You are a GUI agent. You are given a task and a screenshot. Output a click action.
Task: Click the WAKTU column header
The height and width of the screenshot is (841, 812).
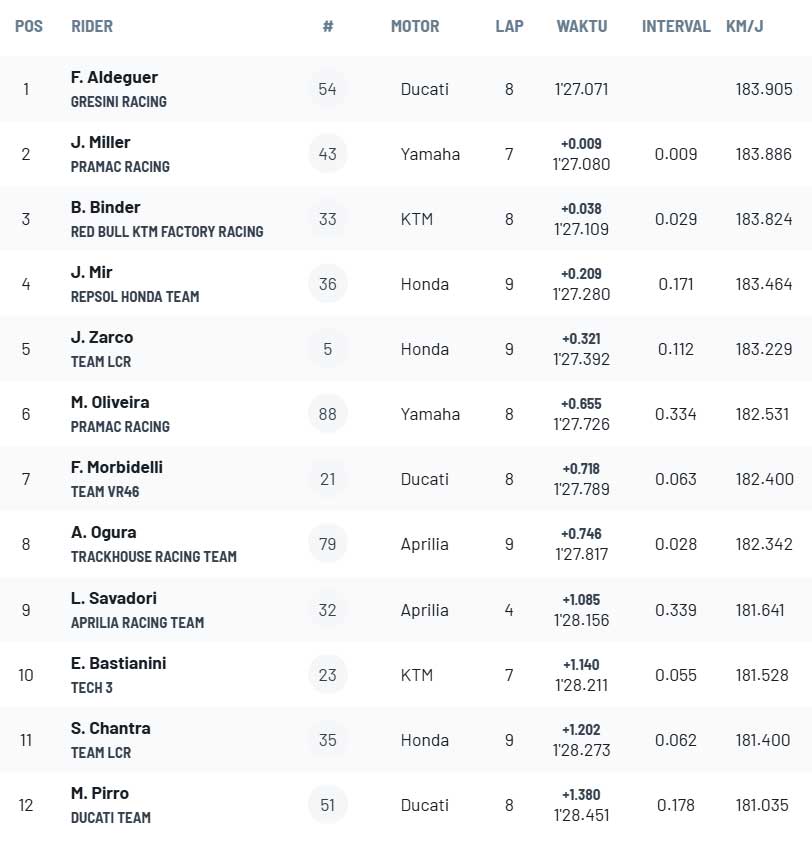pos(582,26)
